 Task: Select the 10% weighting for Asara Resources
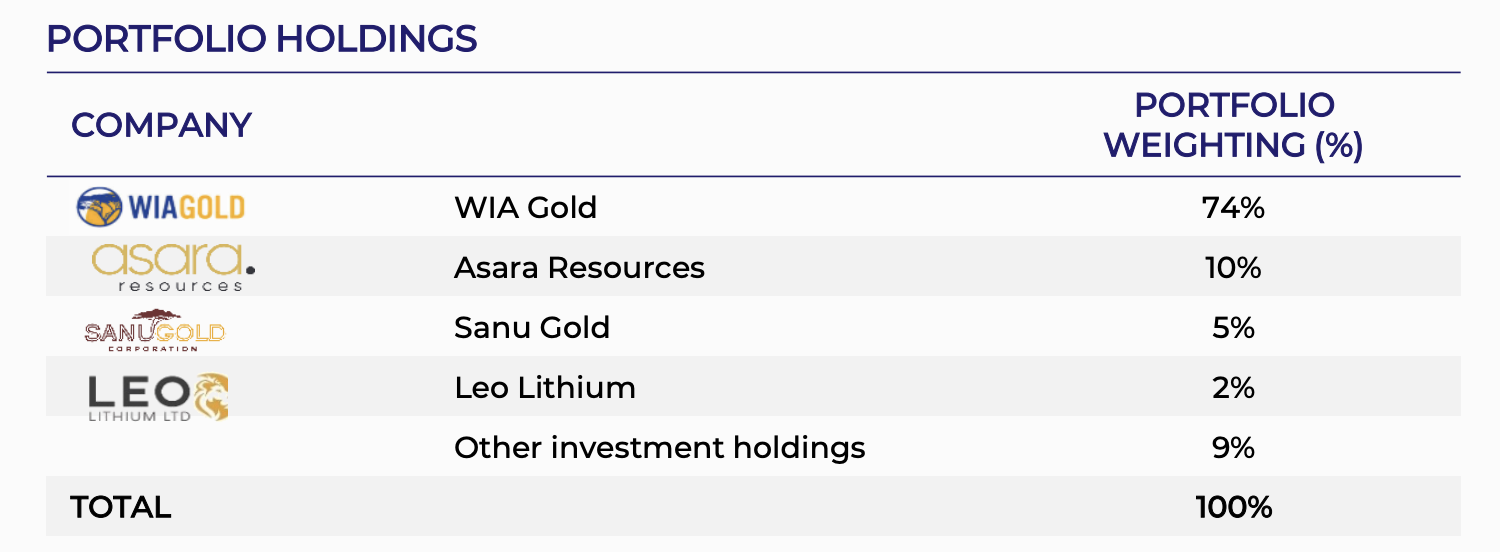tap(1233, 268)
